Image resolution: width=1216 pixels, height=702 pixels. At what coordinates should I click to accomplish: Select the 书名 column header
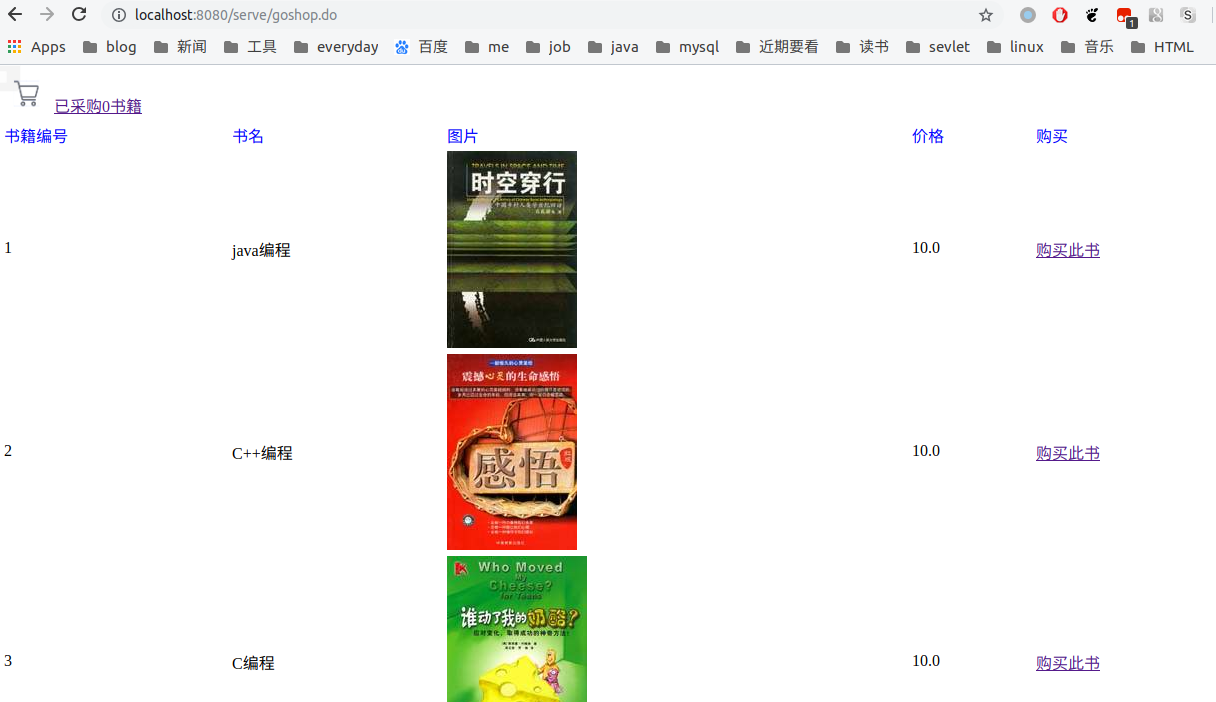point(248,136)
